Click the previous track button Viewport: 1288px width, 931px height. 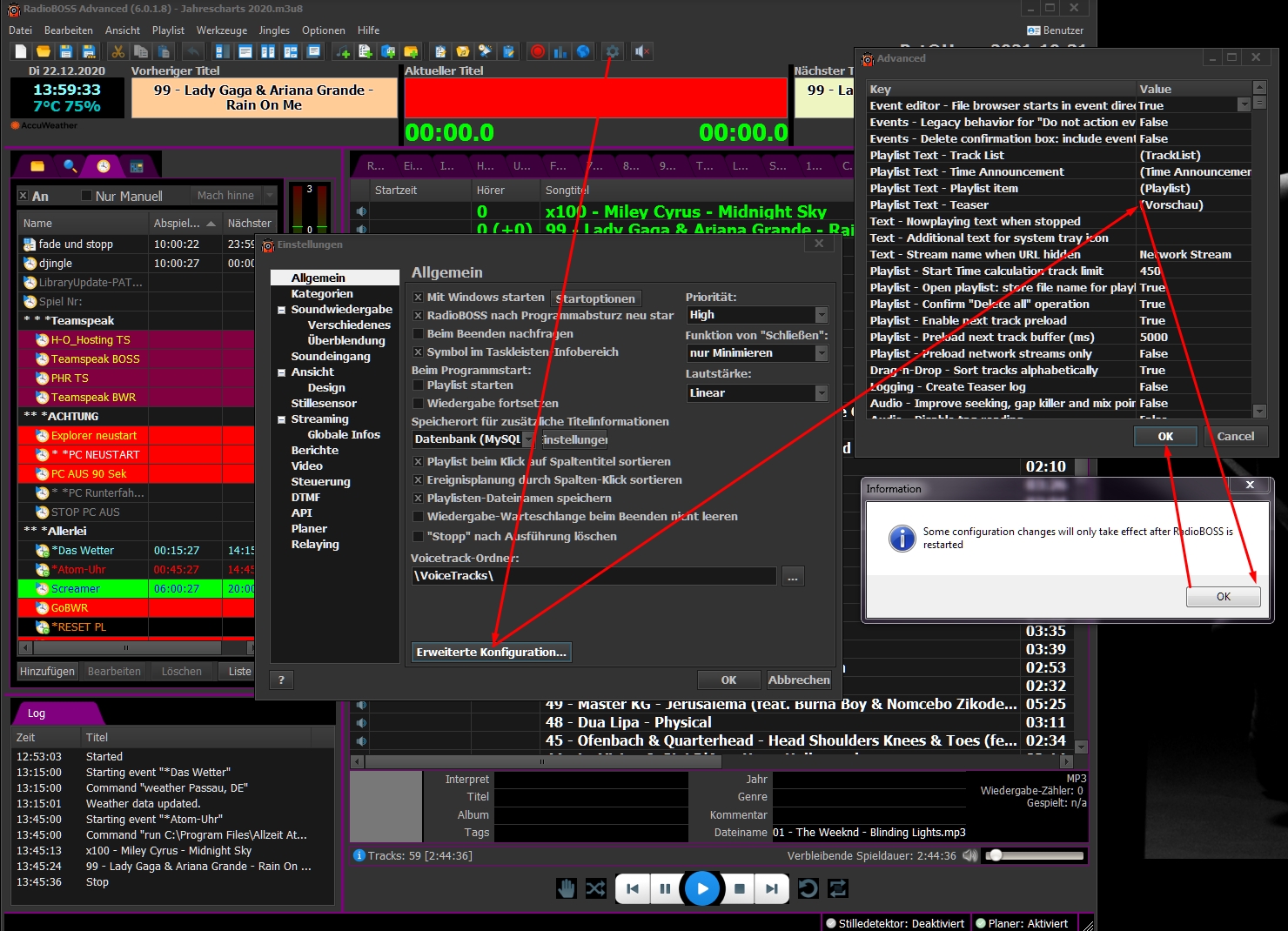pyautogui.click(x=633, y=888)
